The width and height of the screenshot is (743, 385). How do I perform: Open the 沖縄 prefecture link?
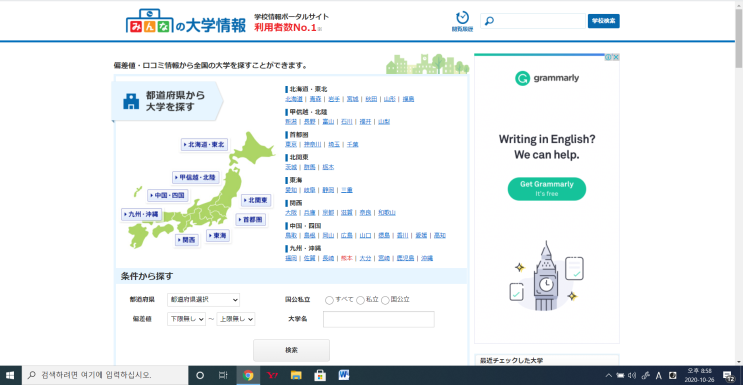(427, 258)
